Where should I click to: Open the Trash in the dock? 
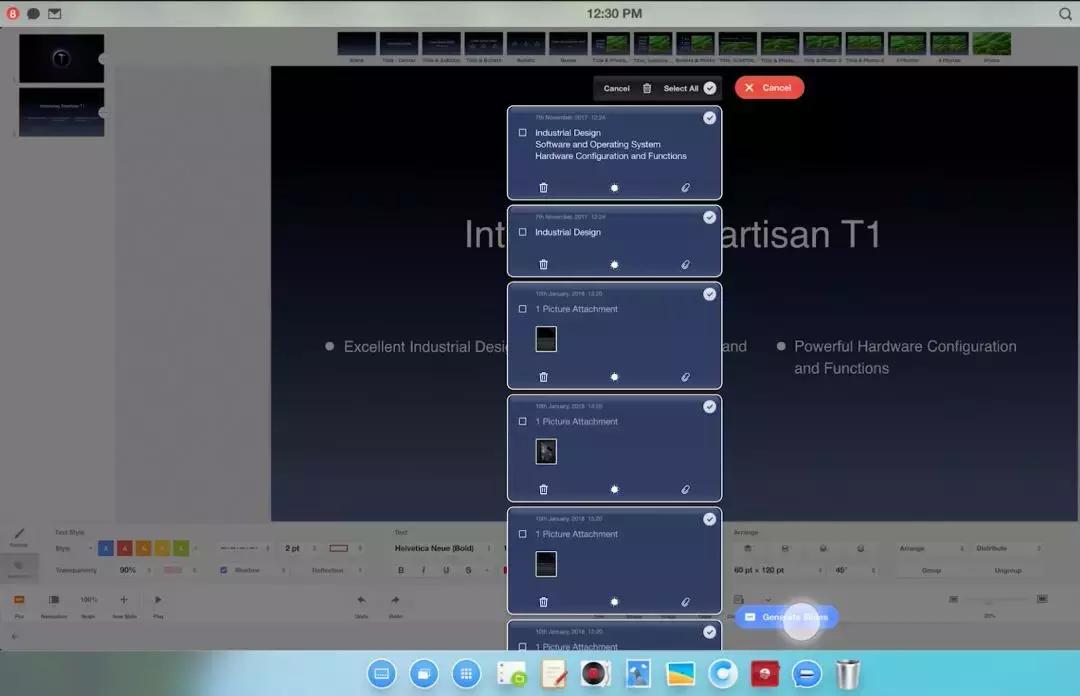tap(848, 674)
